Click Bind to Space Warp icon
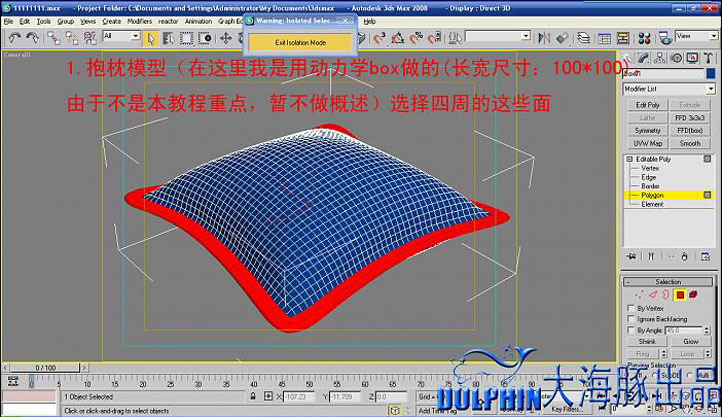Image resolution: width=722 pixels, height=417 pixels. coord(90,38)
